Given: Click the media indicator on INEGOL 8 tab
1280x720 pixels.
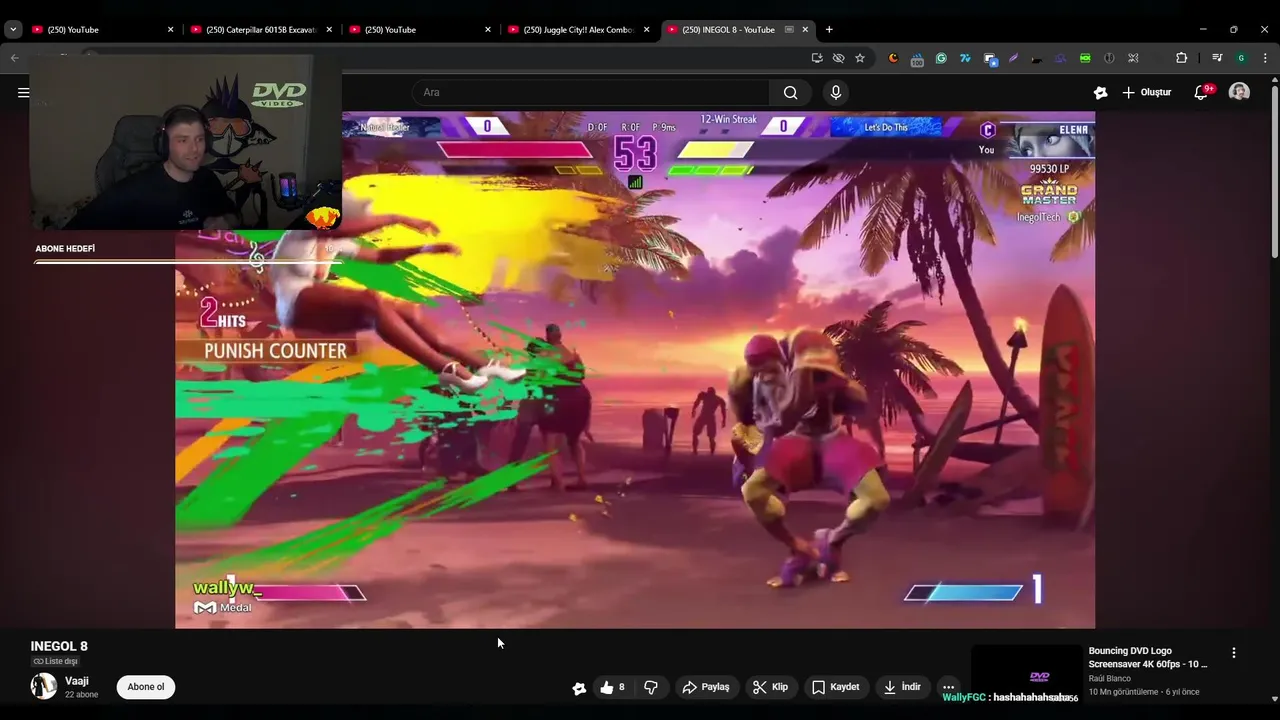Looking at the screenshot, I should pyautogui.click(x=789, y=30).
